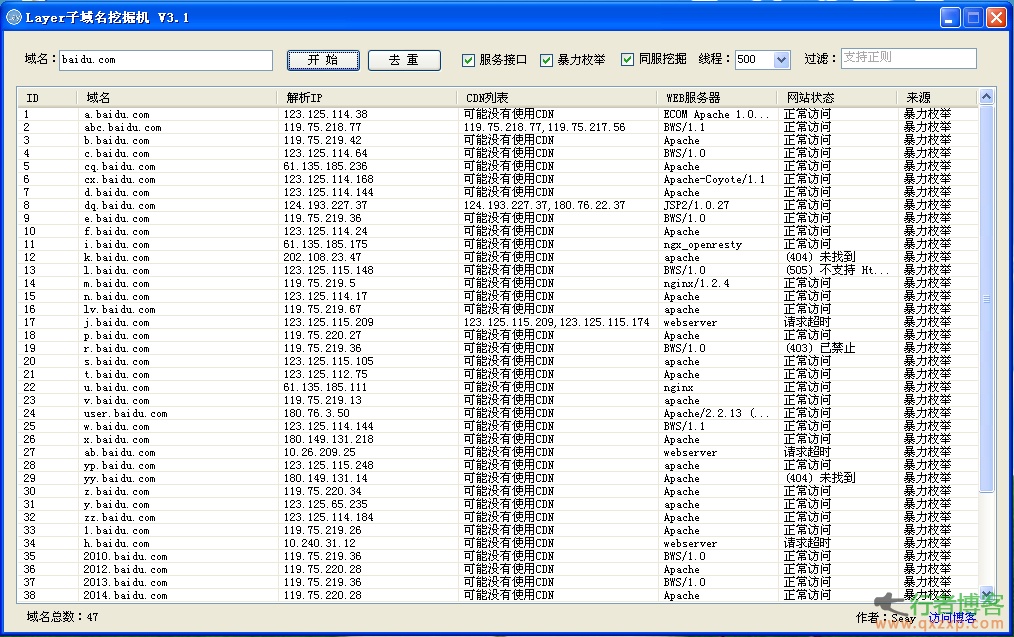Click IP 123.125.114.168
The height and width of the screenshot is (637, 1014).
coord(328,179)
